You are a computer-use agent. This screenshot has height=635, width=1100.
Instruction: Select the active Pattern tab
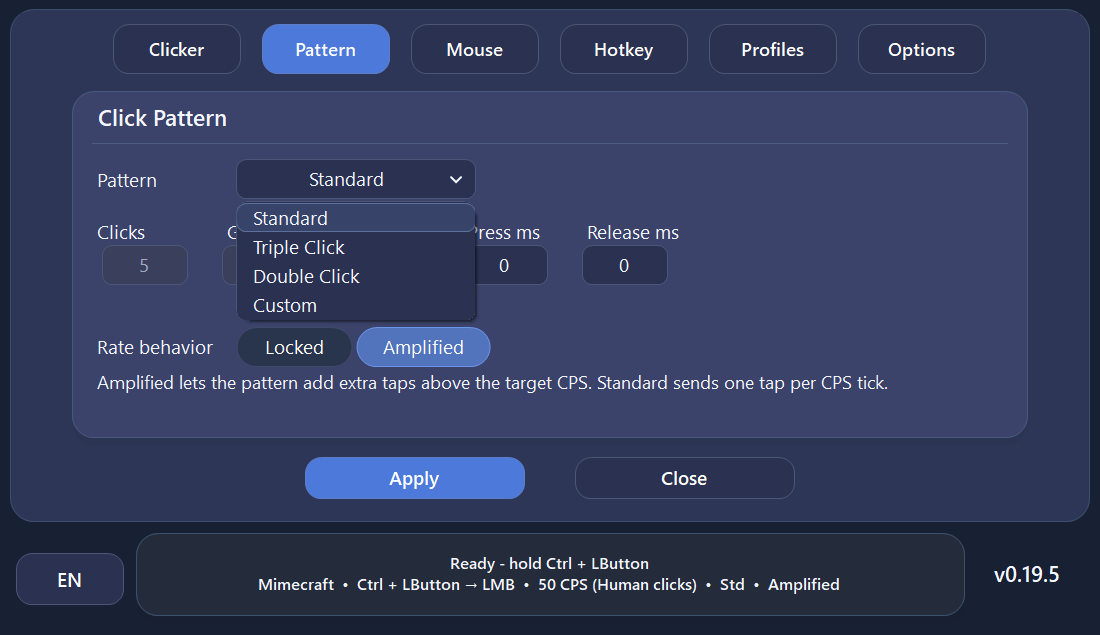pyautogui.click(x=326, y=49)
